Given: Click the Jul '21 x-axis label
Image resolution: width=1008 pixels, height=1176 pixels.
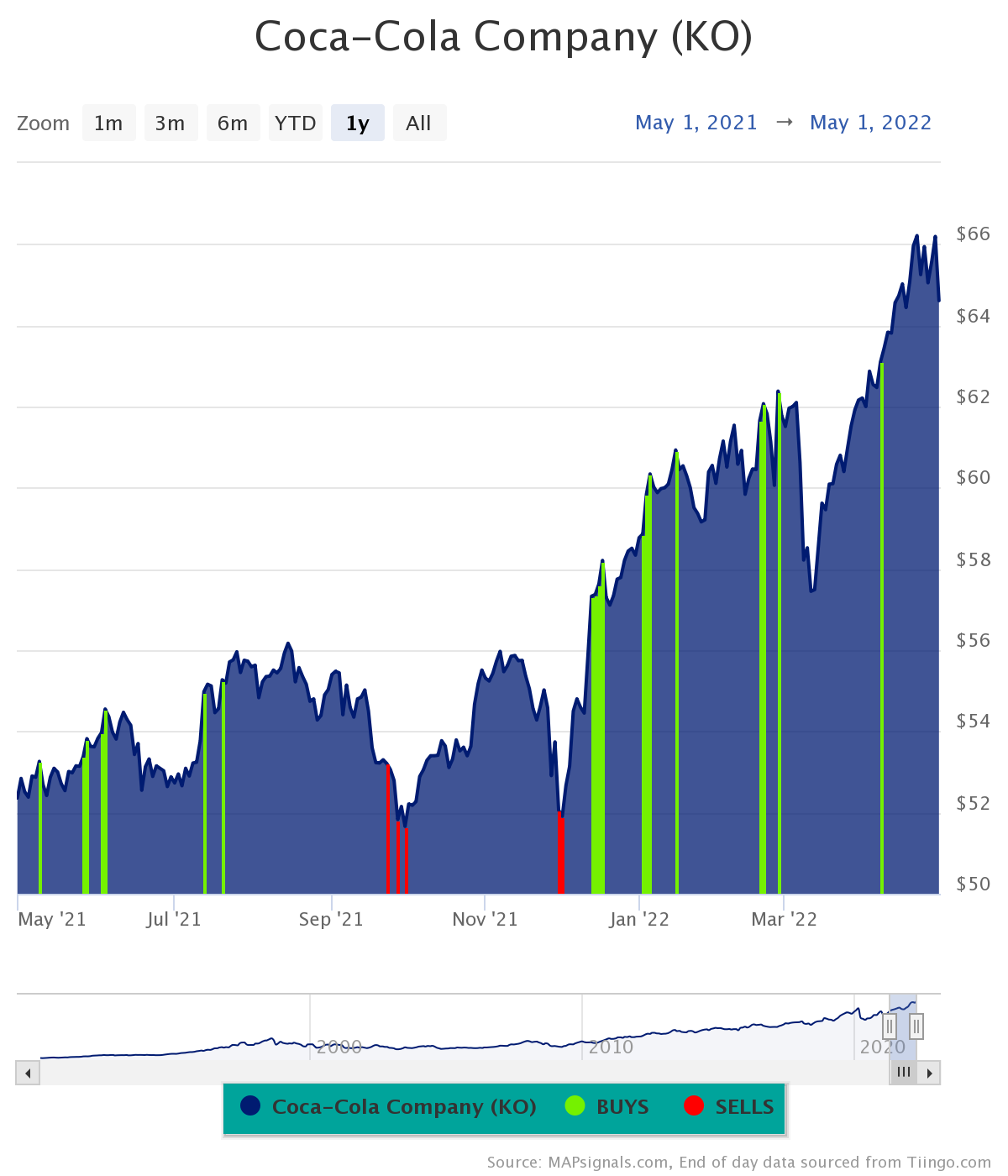Looking at the screenshot, I should click(x=174, y=919).
